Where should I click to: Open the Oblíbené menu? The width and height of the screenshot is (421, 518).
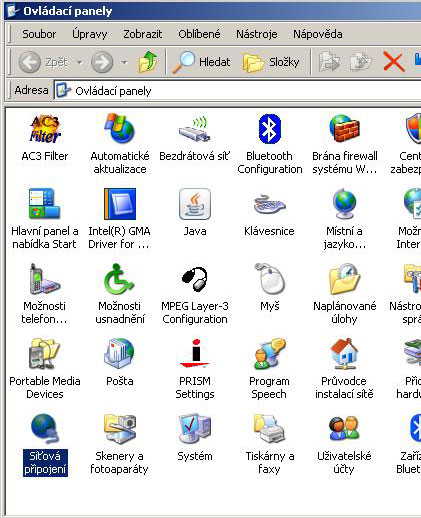pyautogui.click(x=199, y=34)
